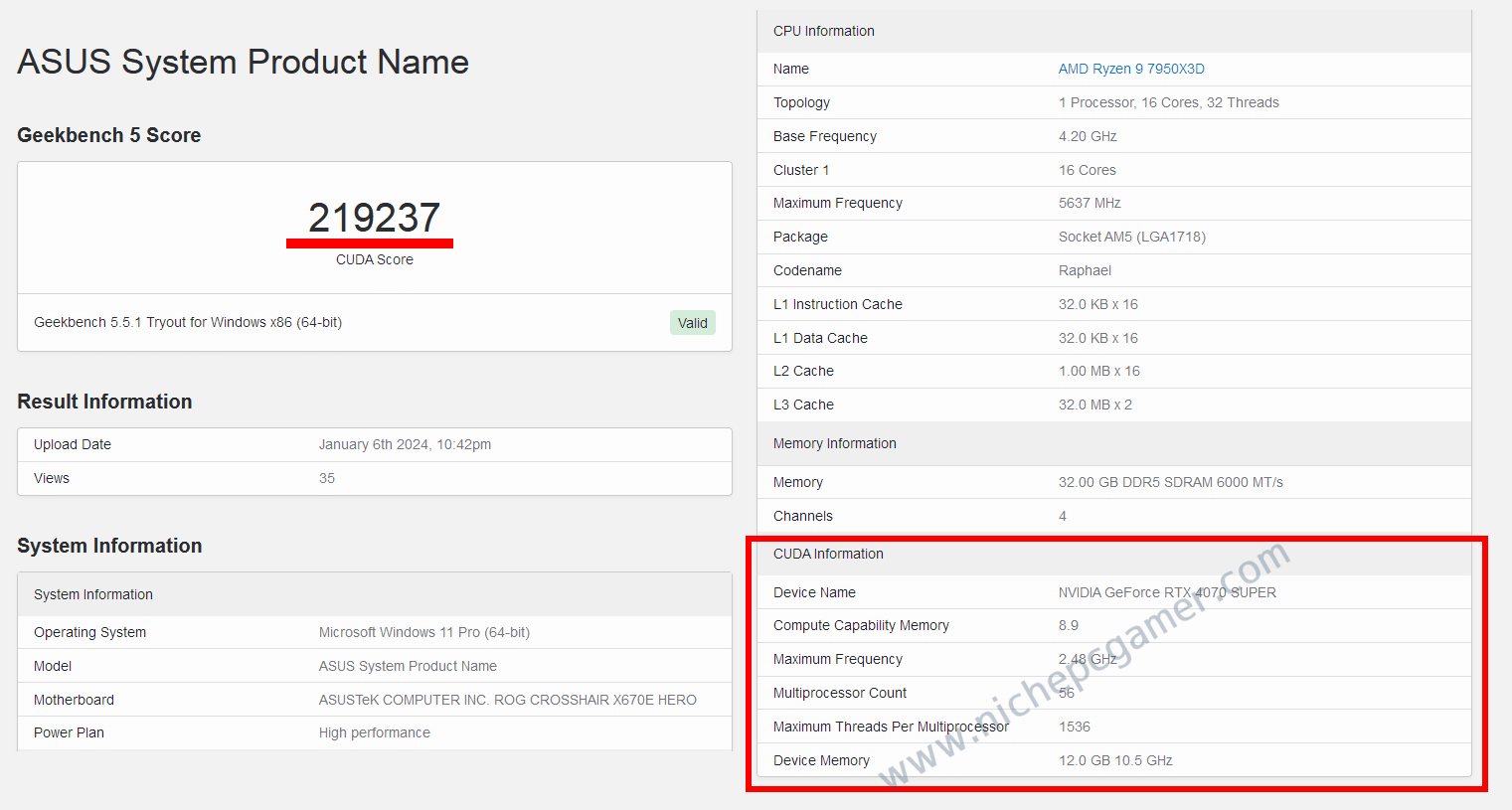Screen dimensions: 1512x810
Task: Click the System Information table header row
Action: point(375,594)
